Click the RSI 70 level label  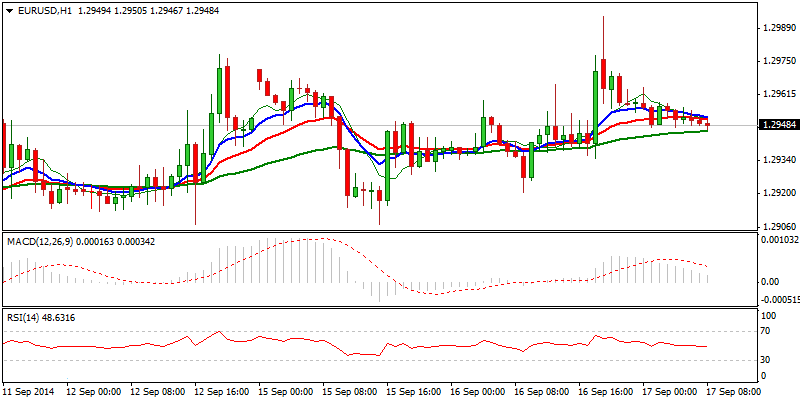point(766,331)
